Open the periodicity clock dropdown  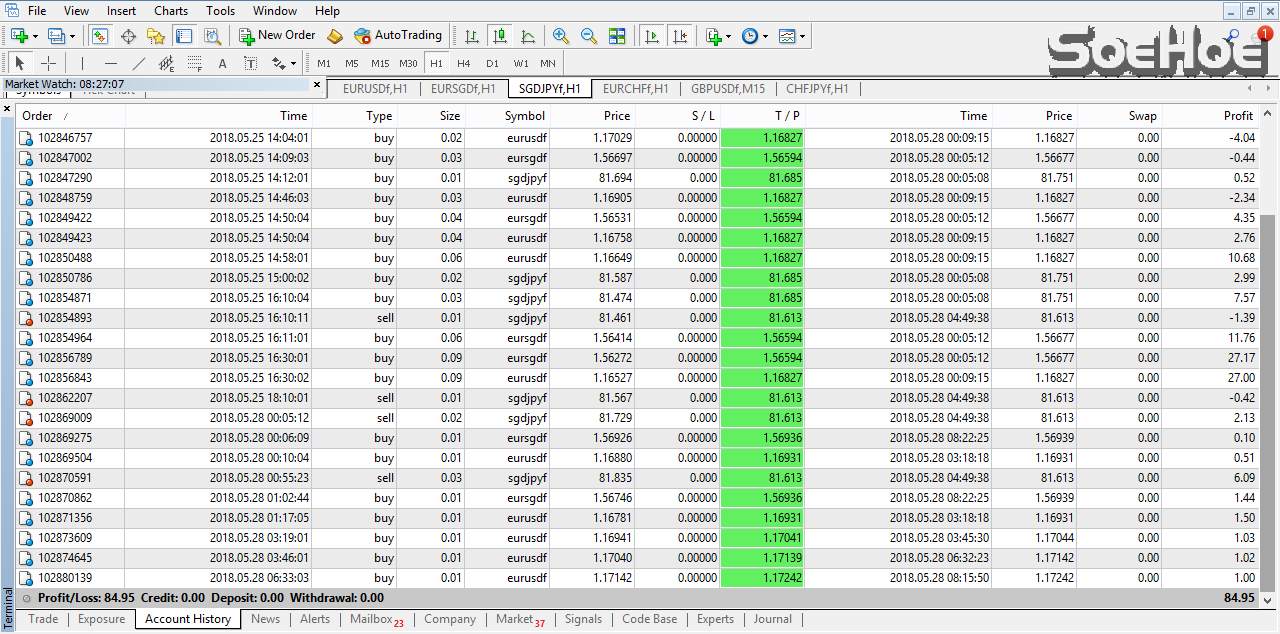click(x=755, y=36)
